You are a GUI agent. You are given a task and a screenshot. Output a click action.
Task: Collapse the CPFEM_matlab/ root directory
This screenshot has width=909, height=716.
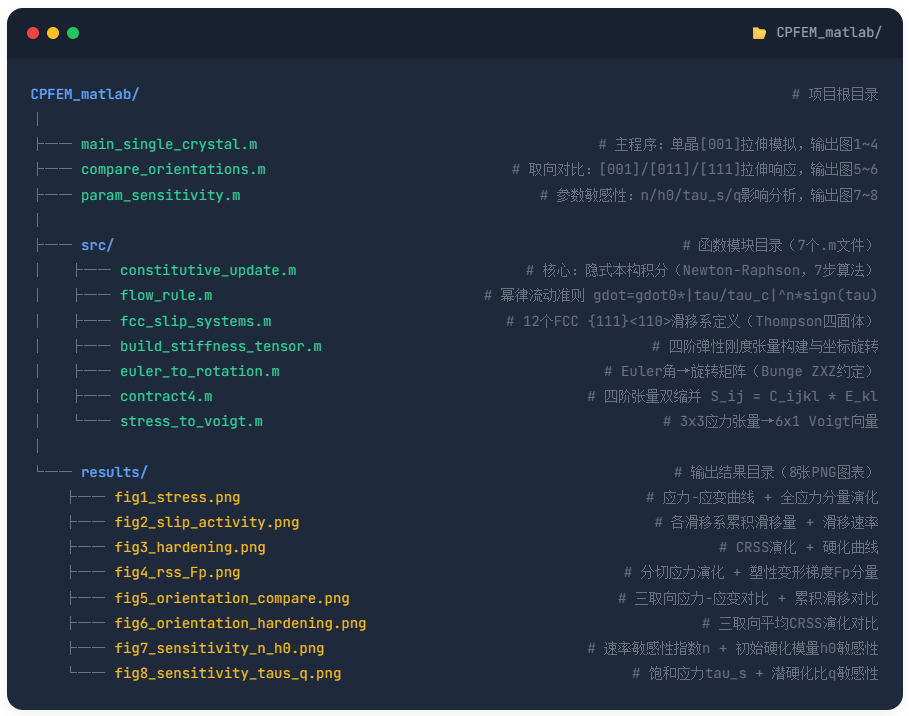(85, 94)
